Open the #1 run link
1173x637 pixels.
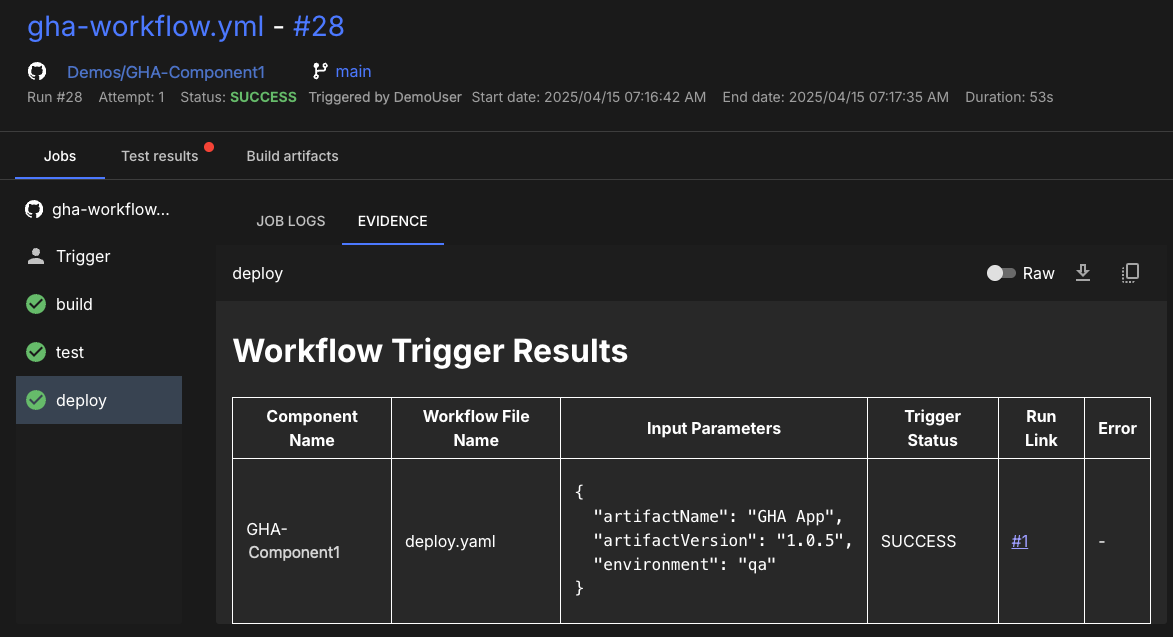coord(1020,541)
